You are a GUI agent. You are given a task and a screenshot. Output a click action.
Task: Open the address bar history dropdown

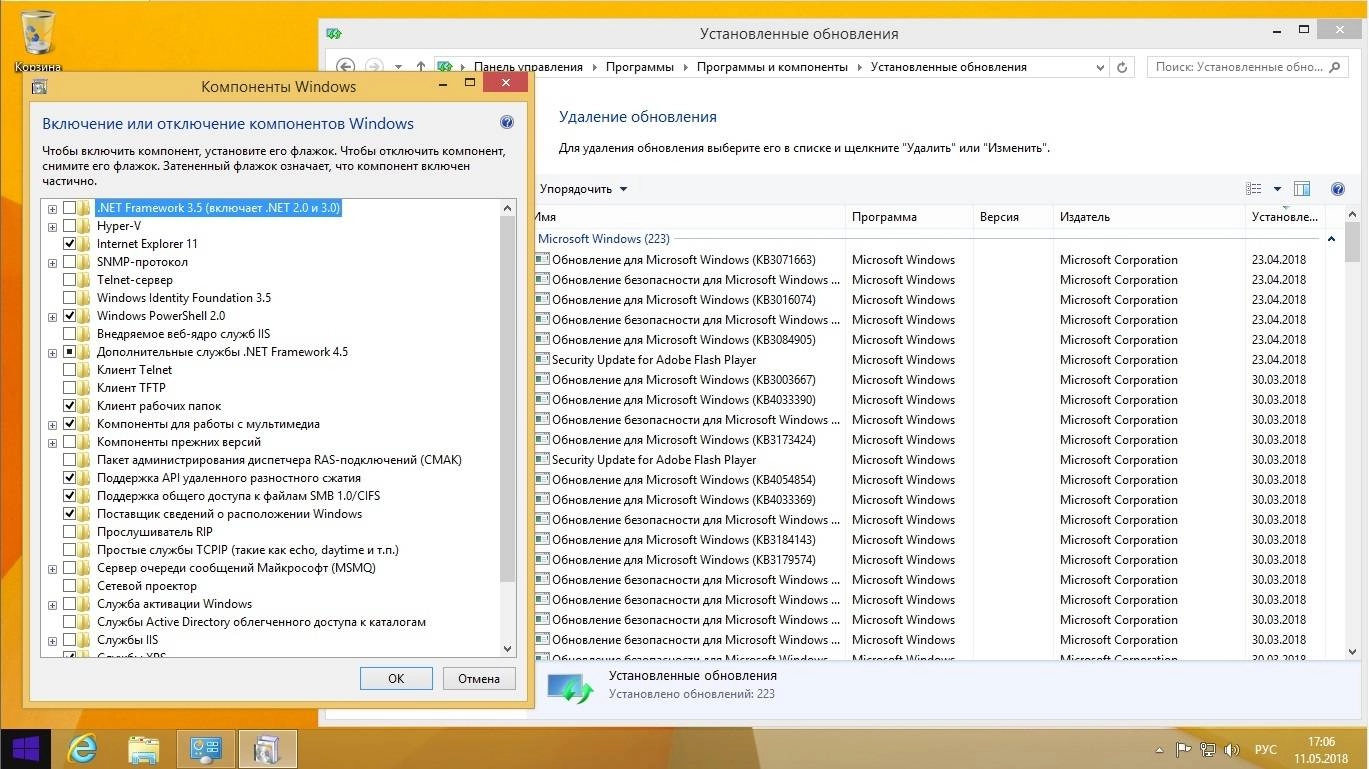coord(1100,67)
